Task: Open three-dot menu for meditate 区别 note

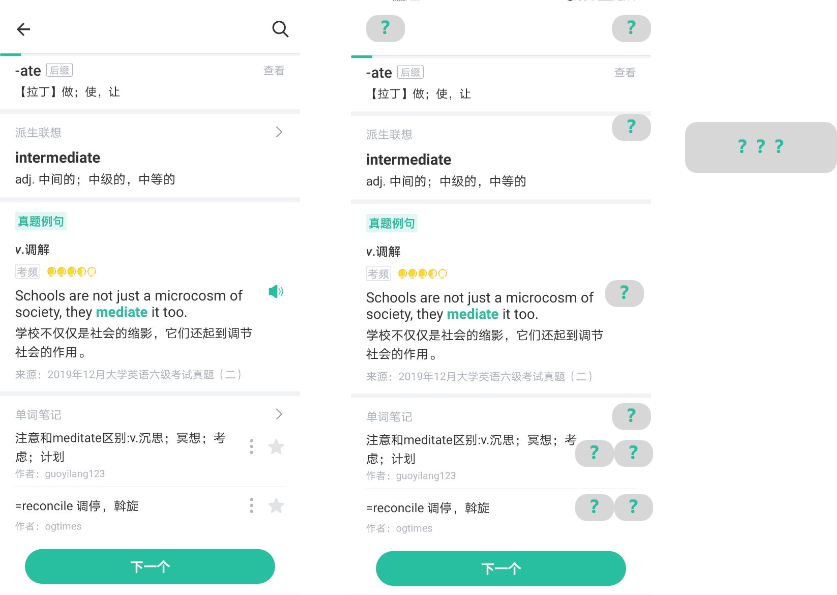Action: point(251,447)
